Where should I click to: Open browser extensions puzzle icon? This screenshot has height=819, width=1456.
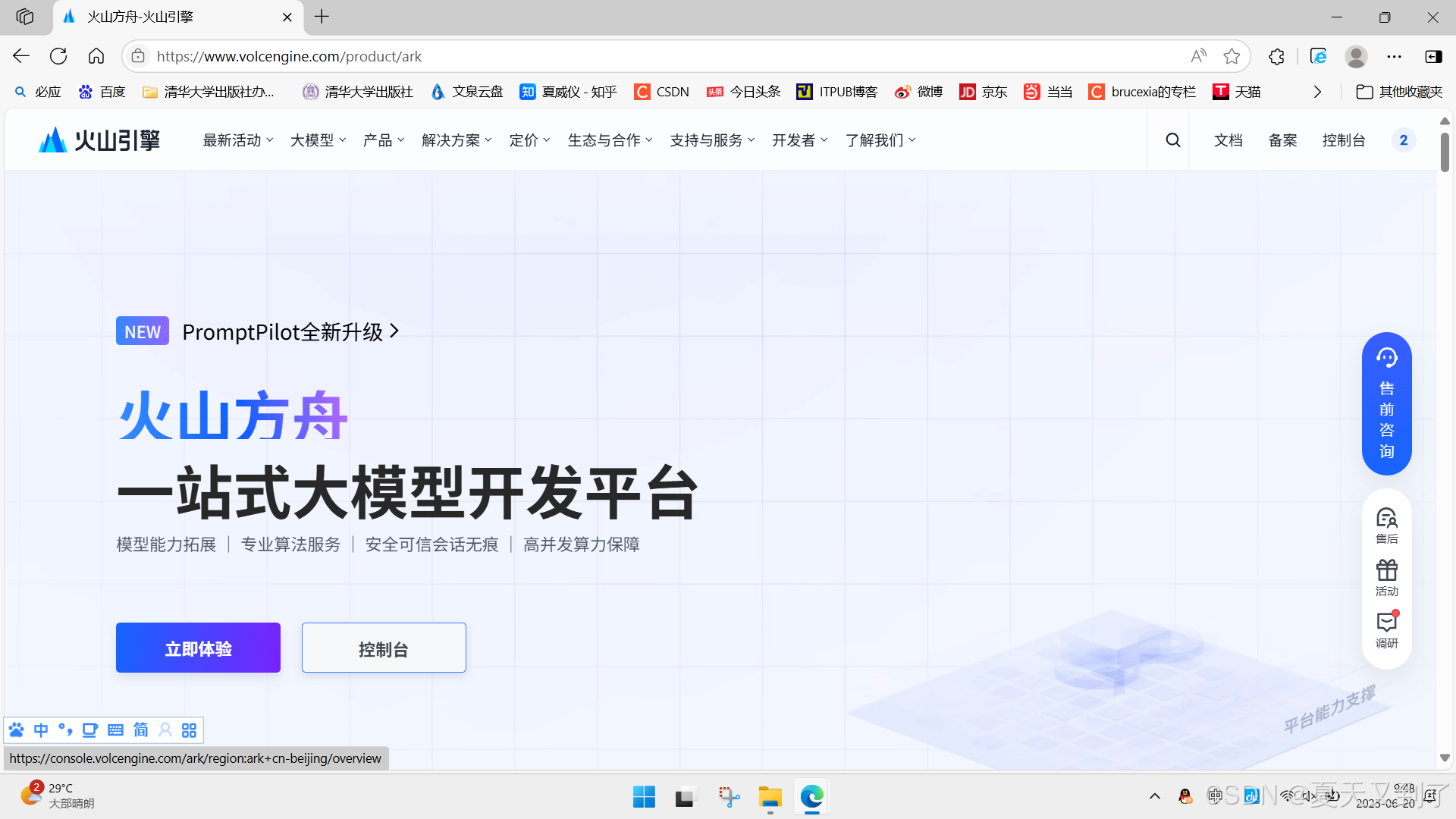click(x=1276, y=56)
